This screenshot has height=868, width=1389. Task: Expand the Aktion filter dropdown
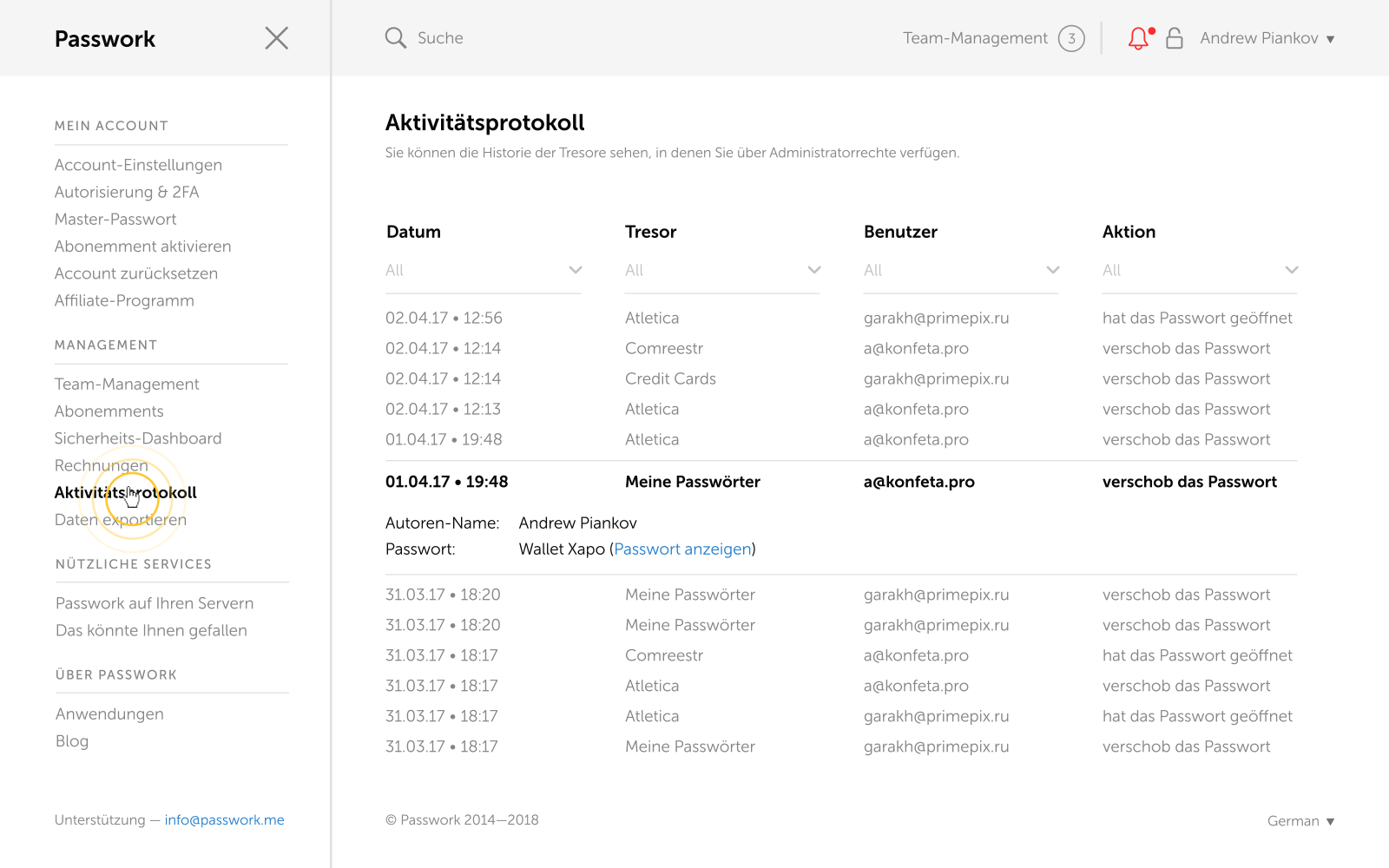[x=1200, y=271]
